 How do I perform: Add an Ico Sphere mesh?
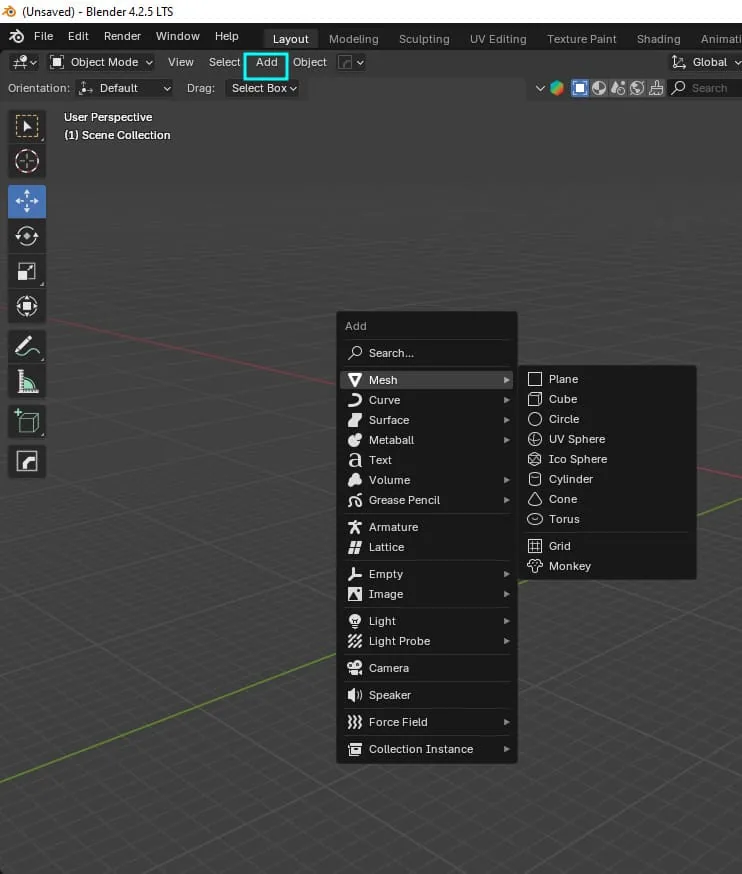click(x=607, y=459)
